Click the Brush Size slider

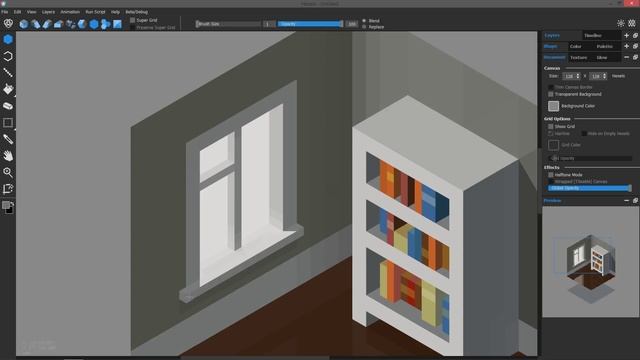(x=228, y=24)
